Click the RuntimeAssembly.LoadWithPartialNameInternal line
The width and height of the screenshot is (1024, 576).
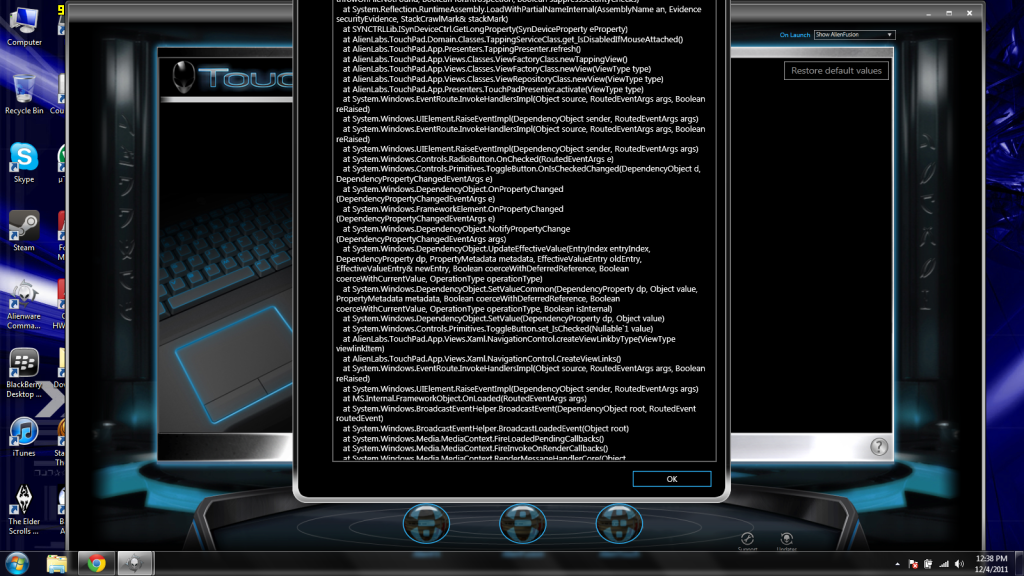519,14
